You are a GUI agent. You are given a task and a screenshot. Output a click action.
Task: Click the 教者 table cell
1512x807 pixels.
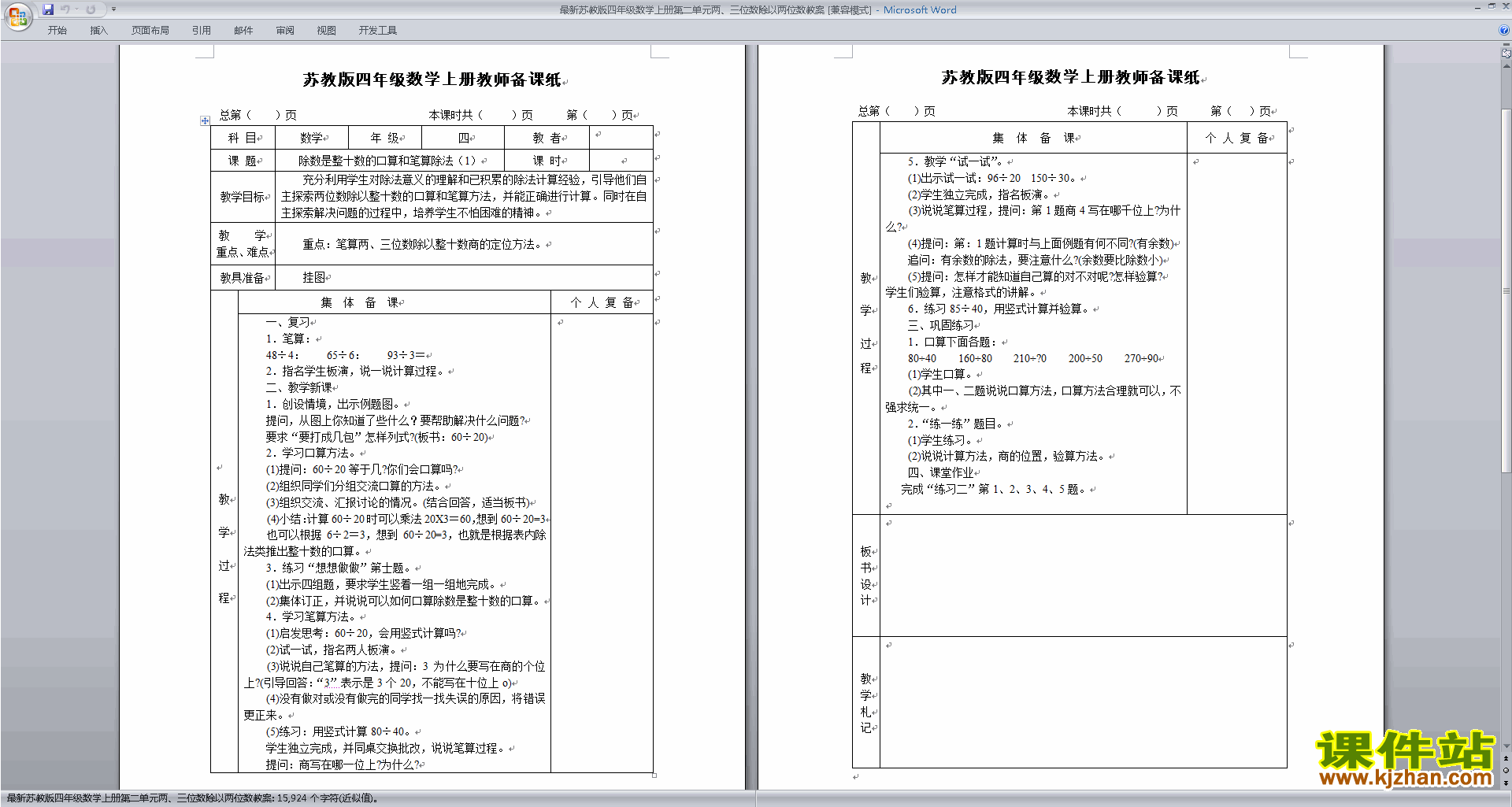click(x=547, y=138)
